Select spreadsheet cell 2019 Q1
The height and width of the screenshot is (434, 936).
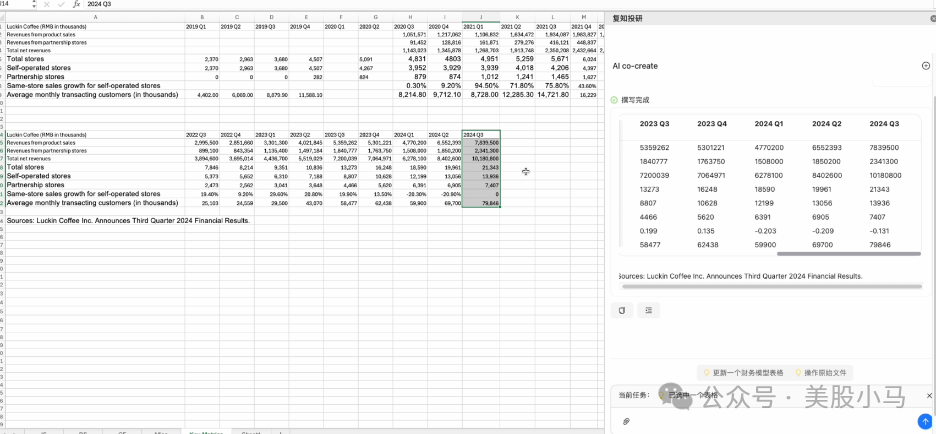click(202, 27)
